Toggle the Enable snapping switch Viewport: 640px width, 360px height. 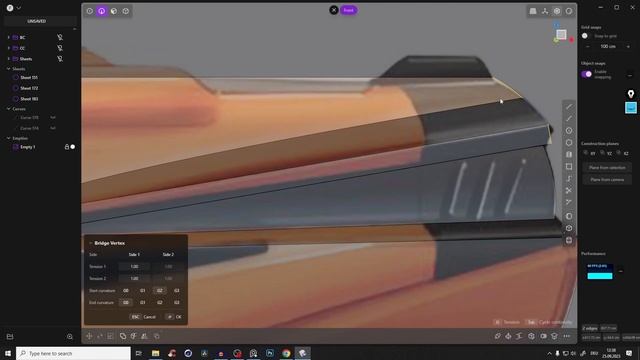click(x=587, y=74)
